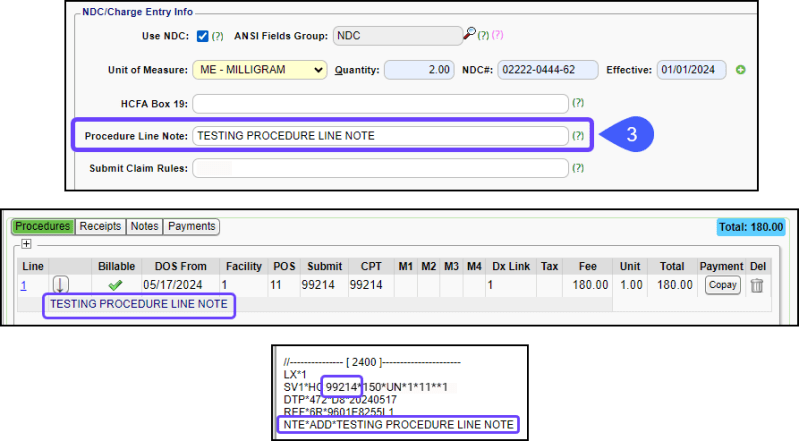Click the DOS From header
799x441 pixels.
coord(180,267)
